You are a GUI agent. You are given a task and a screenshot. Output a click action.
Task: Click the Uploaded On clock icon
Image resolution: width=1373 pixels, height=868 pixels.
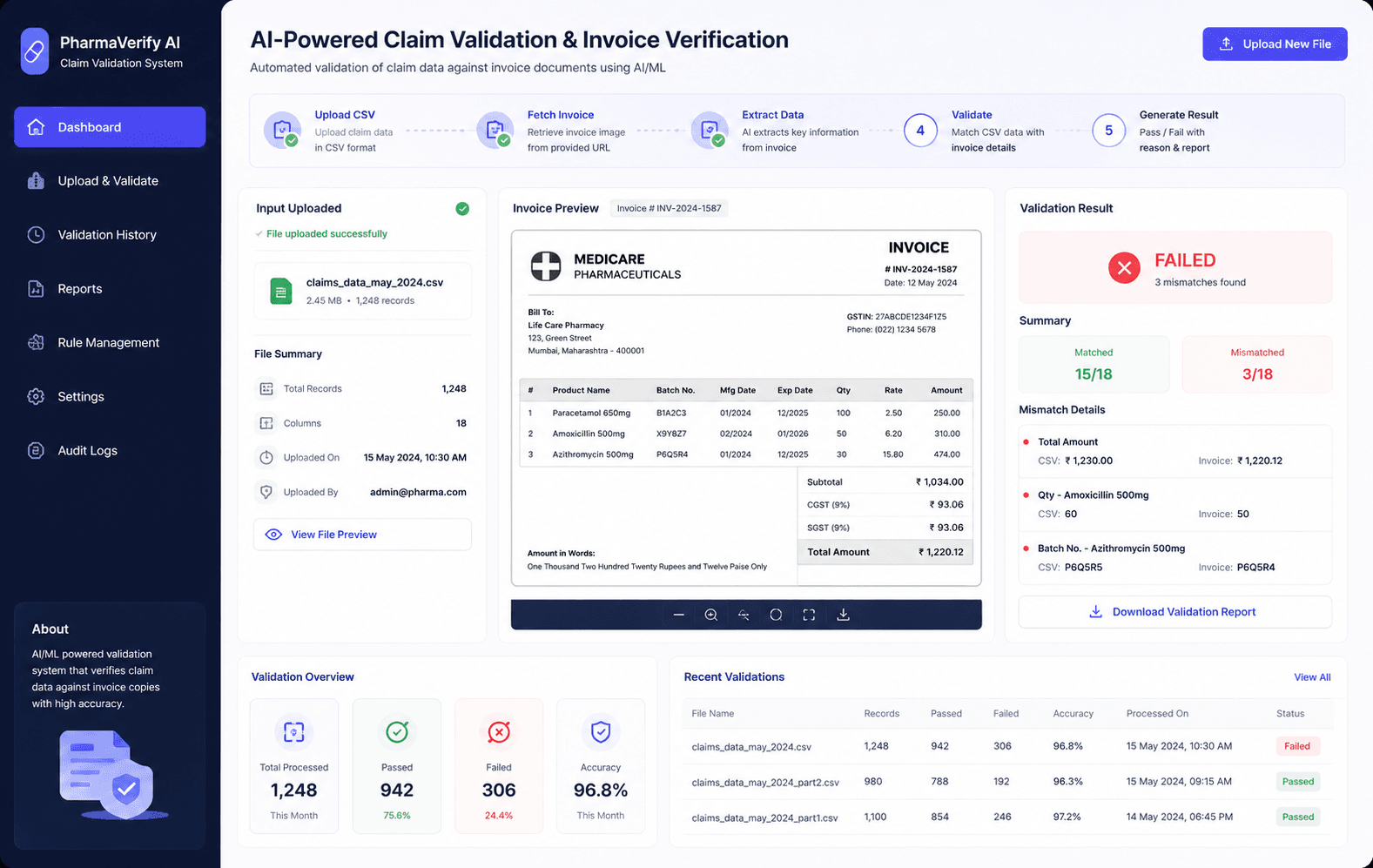coord(266,458)
